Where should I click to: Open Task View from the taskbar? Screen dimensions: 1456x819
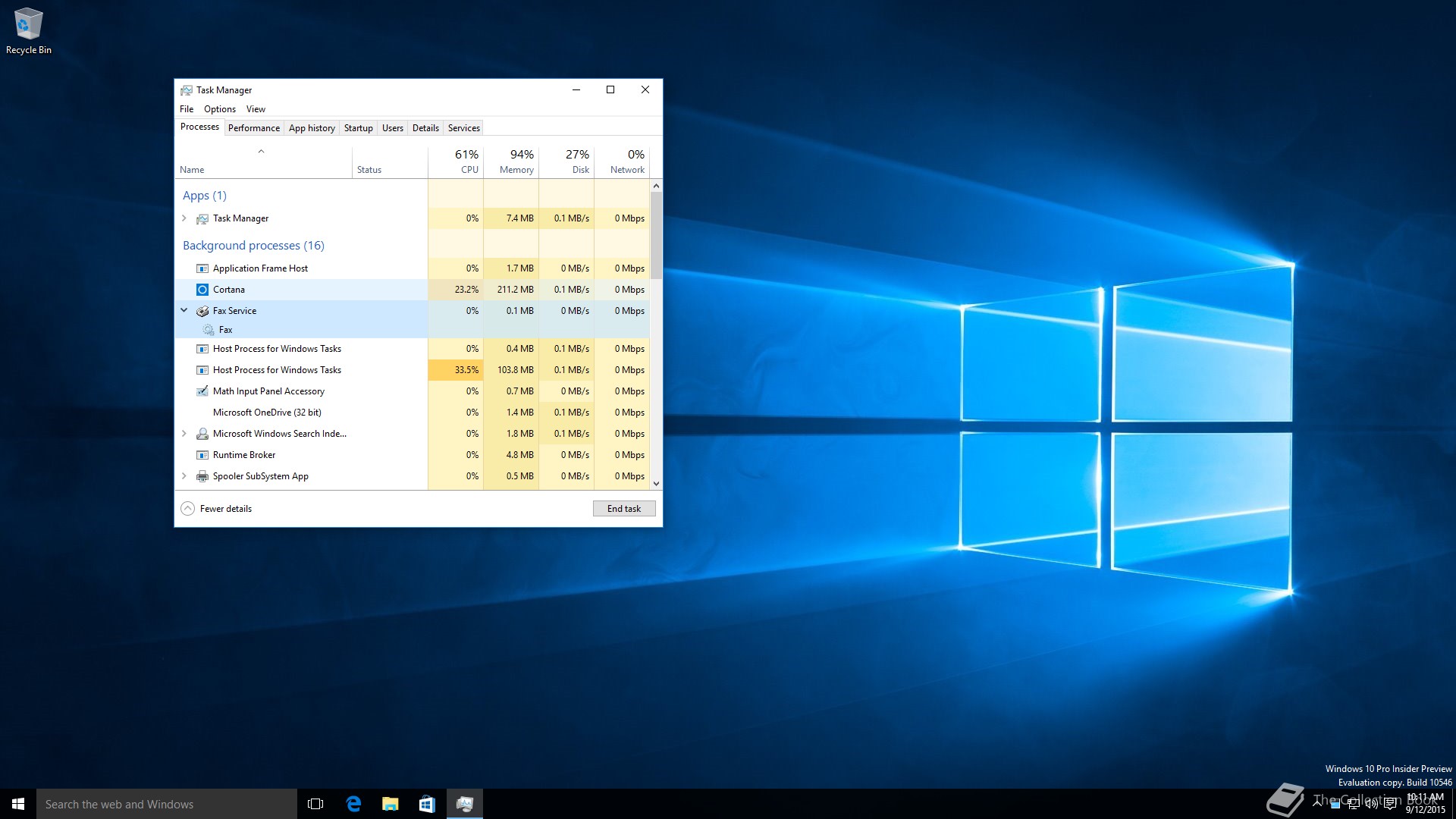tap(315, 804)
